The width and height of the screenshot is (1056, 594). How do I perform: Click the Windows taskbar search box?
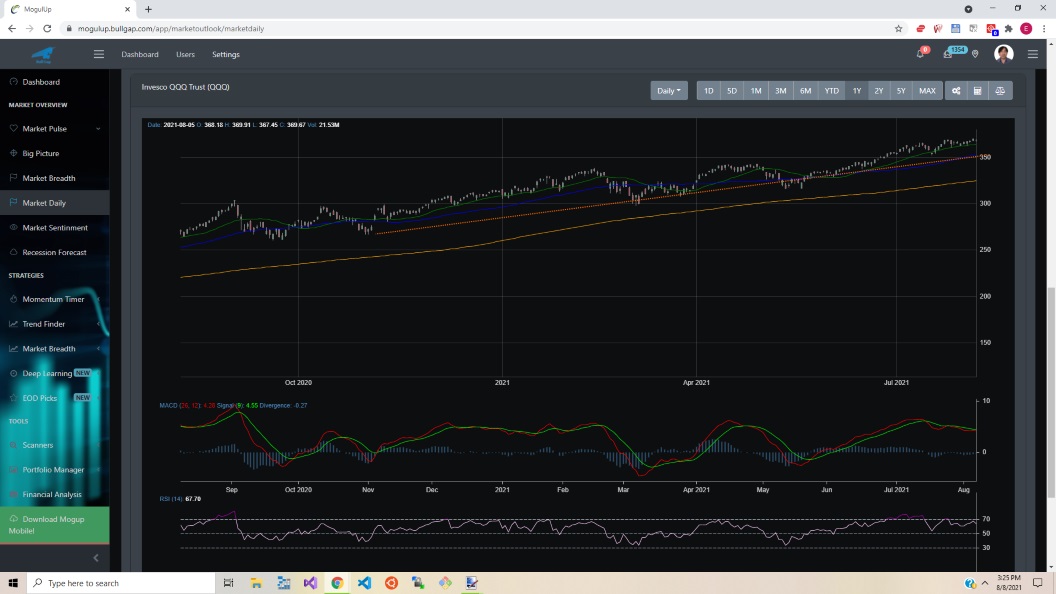120,583
